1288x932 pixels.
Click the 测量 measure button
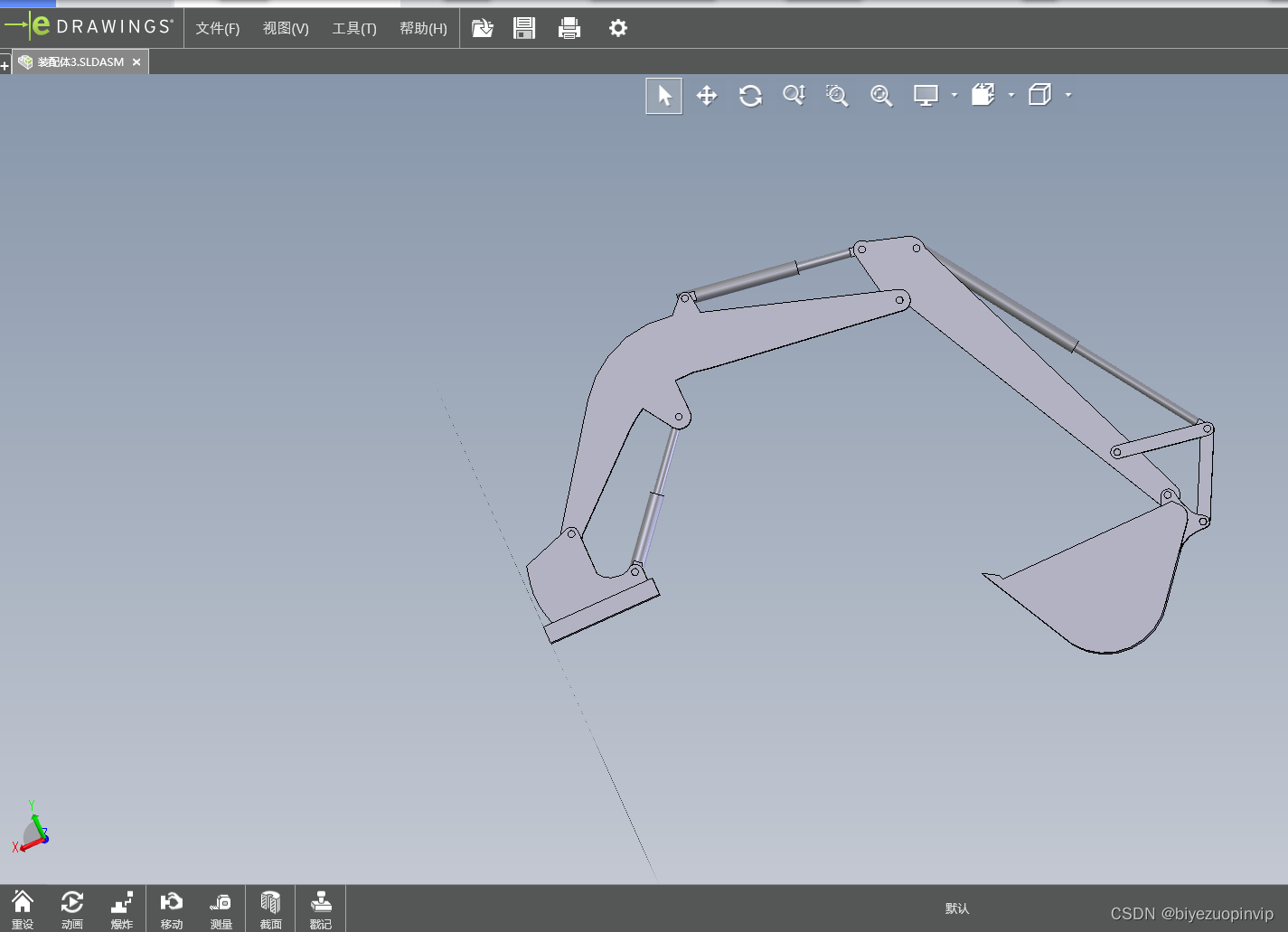click(221, 909)
